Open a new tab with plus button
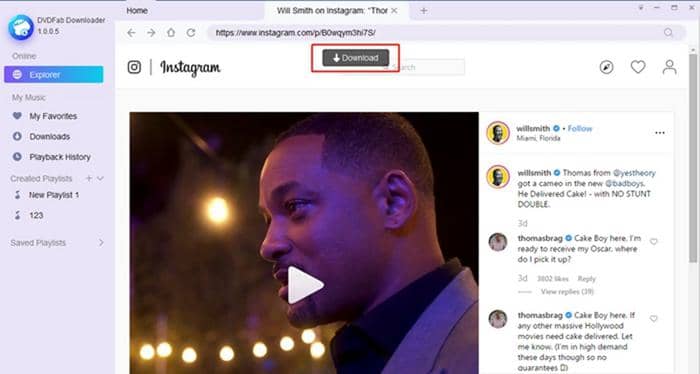Screen dimensions: 700x374 pyautogui.click(x=424, y=11)
